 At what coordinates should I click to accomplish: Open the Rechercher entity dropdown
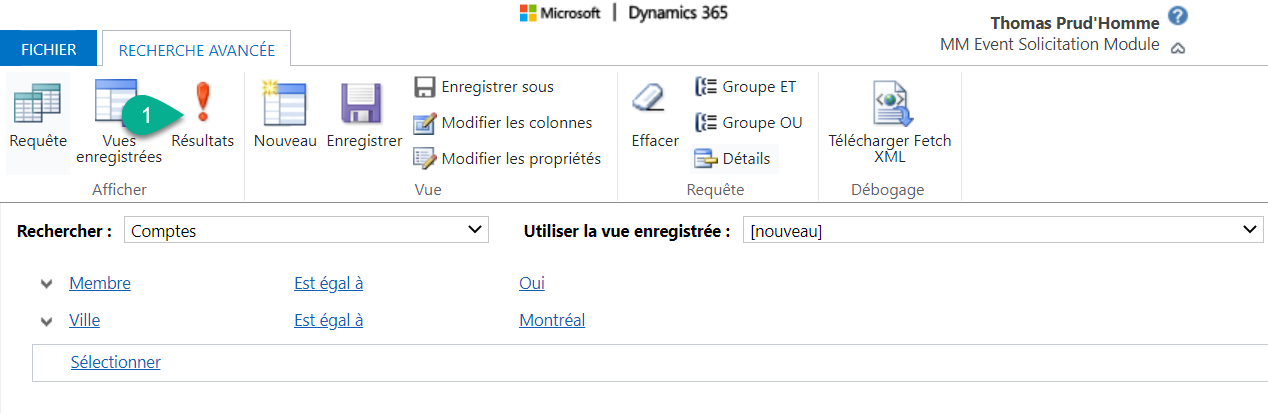306,231
